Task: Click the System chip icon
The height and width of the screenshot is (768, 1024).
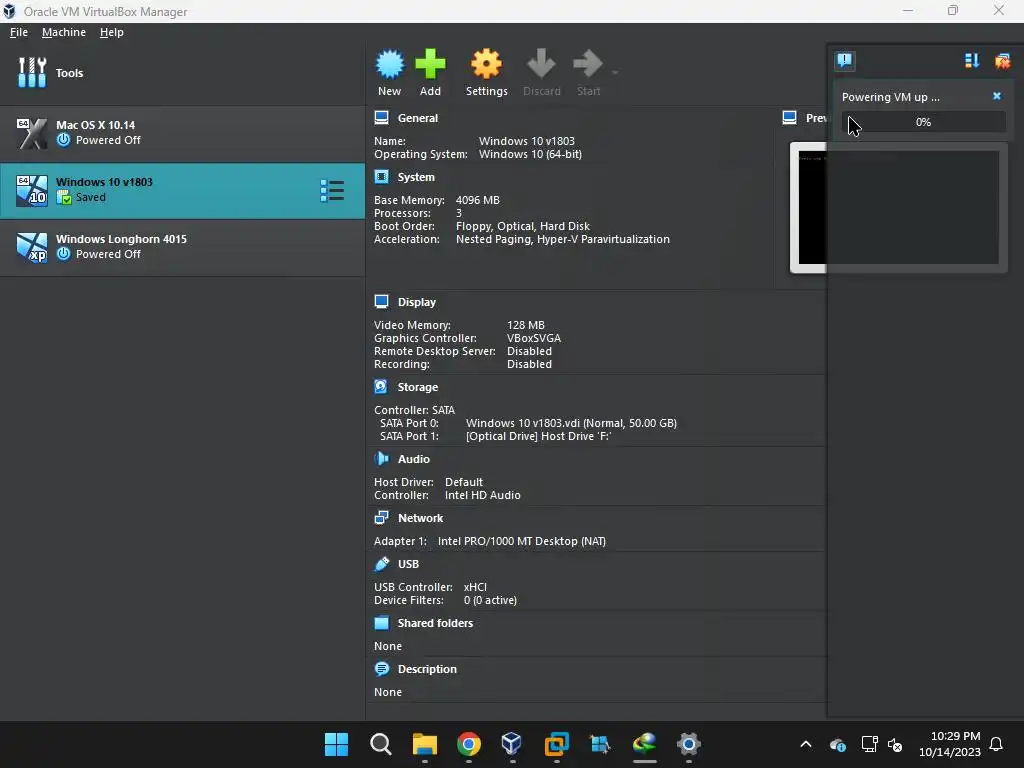Action: click(381, 176)
